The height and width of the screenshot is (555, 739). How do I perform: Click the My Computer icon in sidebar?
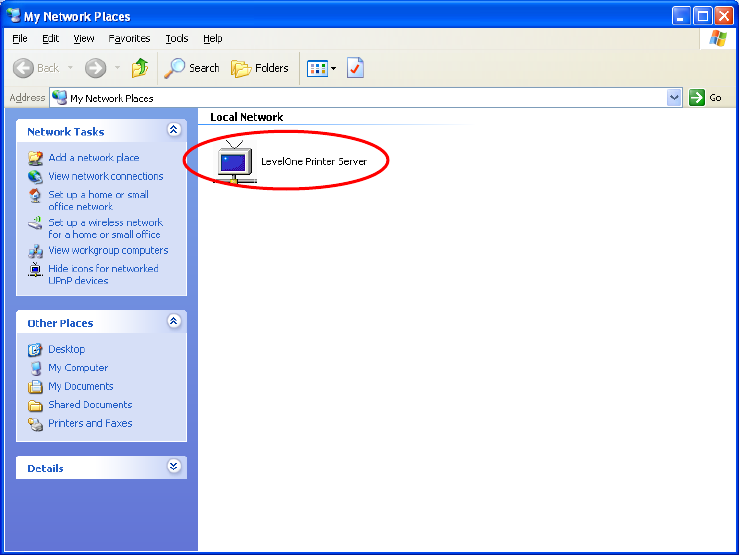[x=35, y=368]
